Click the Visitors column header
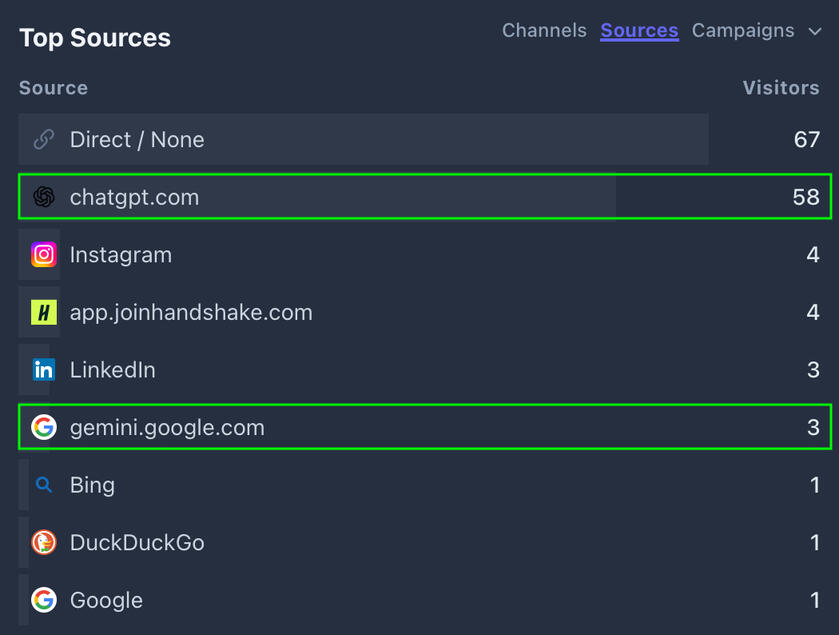 click(x=780, y=88)
